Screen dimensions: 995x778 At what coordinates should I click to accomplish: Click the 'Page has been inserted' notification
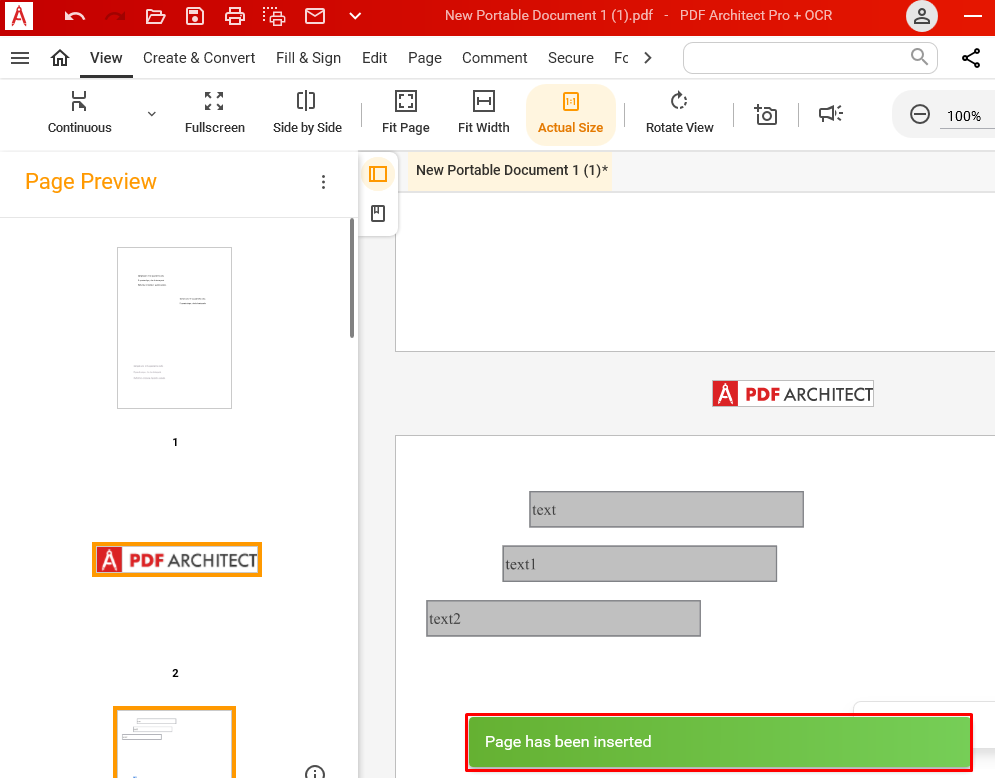[719, 742]
